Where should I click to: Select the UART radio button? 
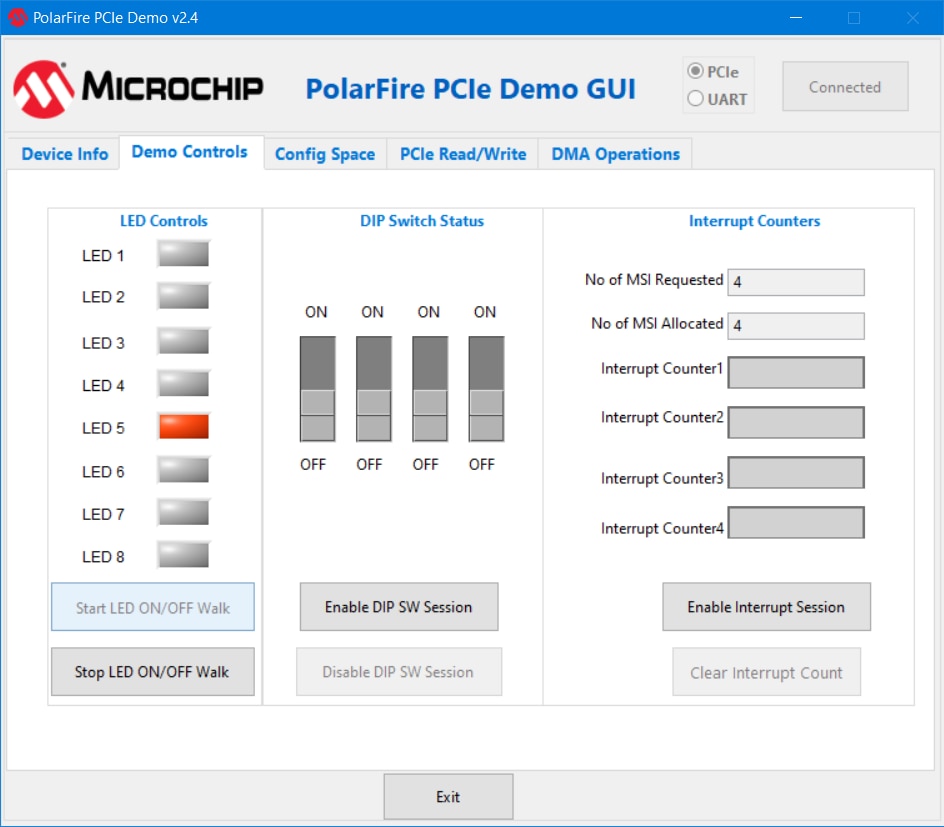(x=717, y=99)
